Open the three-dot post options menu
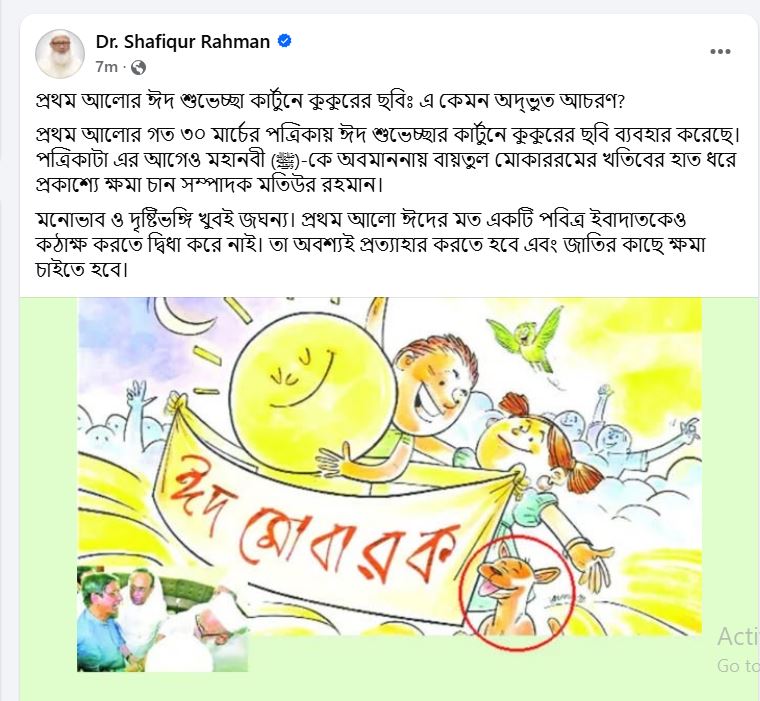This screenshot has width=760, height=701. tap(720, 51)
